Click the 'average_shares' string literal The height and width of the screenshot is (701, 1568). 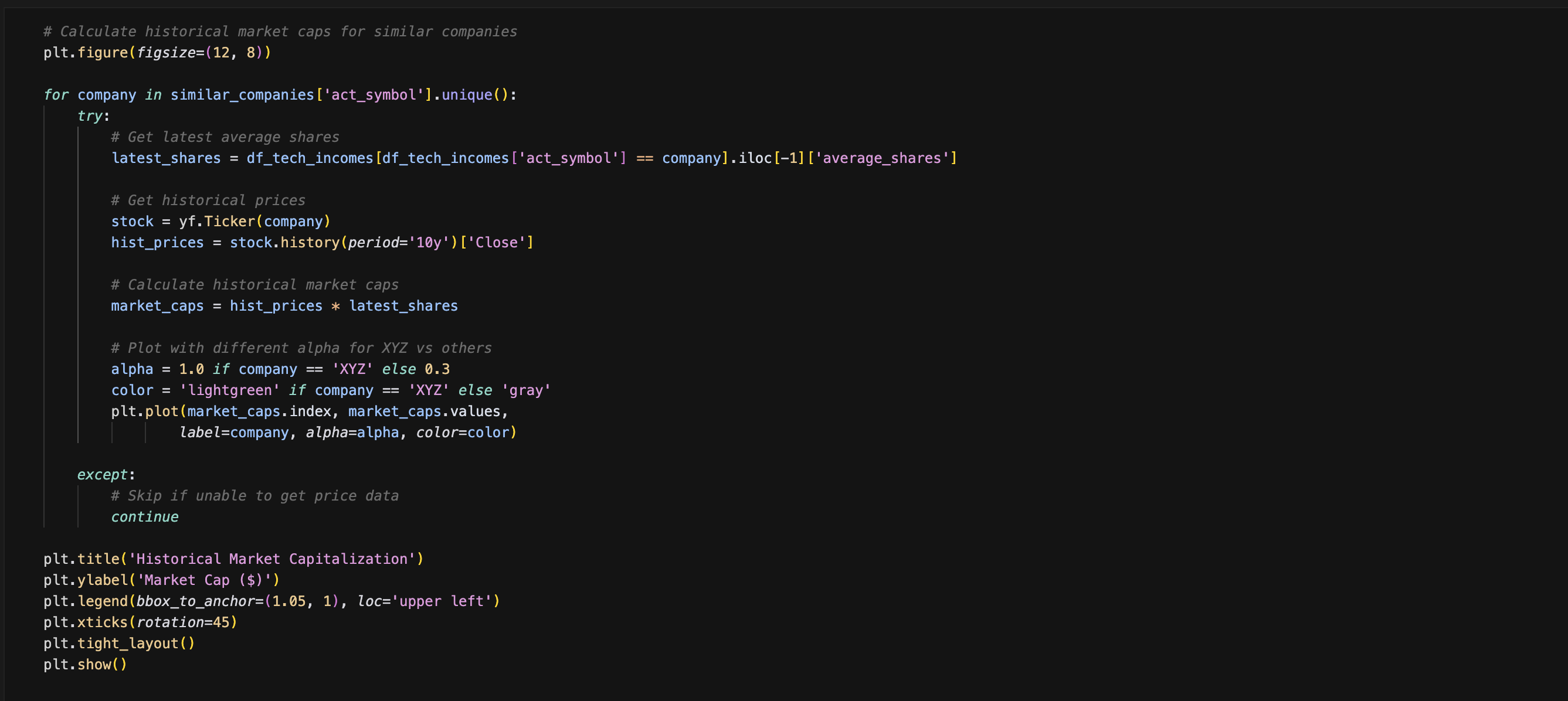click(881, 158)
